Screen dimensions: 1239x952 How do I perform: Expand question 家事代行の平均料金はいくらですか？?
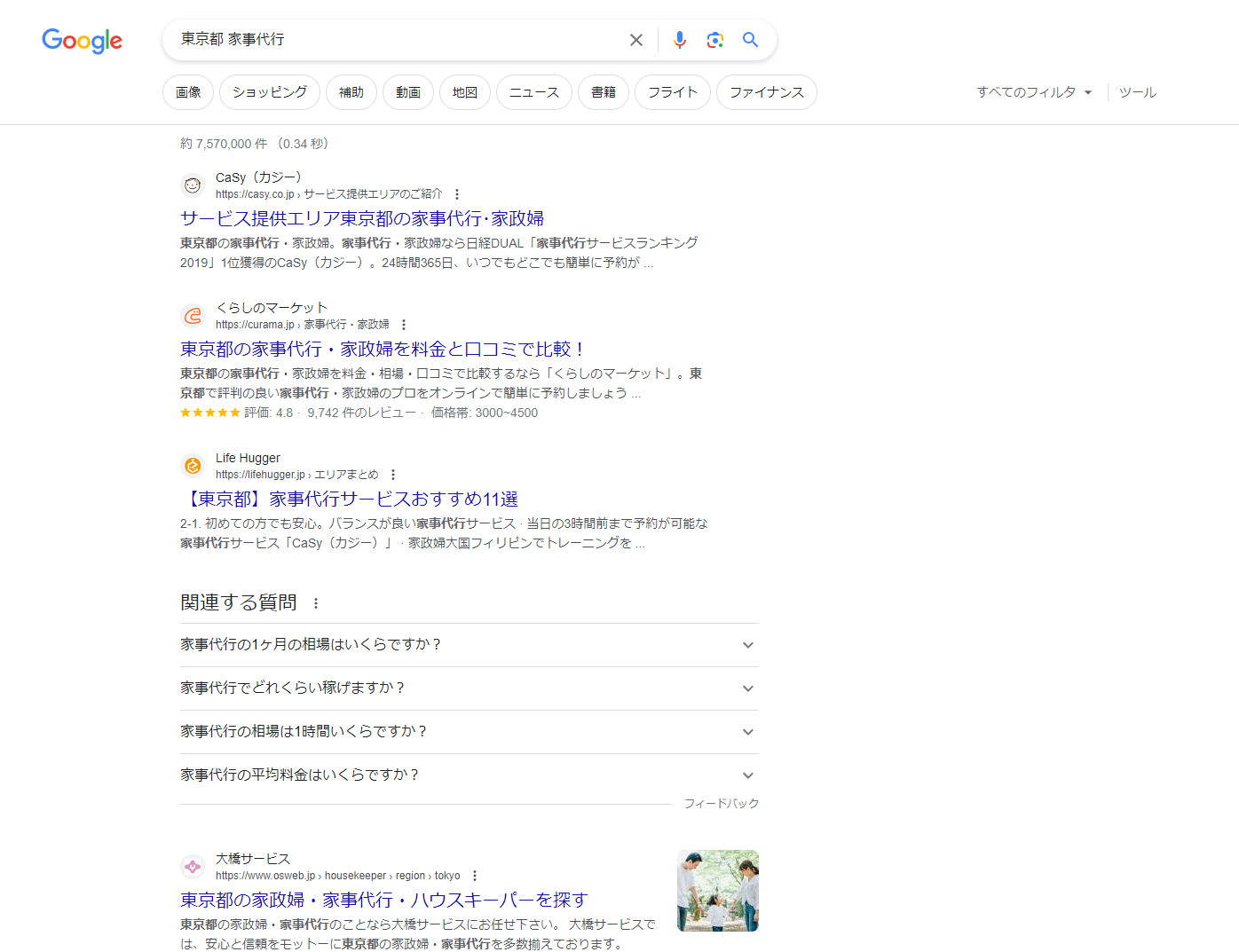pyautogui.click(x=747, y=775)
